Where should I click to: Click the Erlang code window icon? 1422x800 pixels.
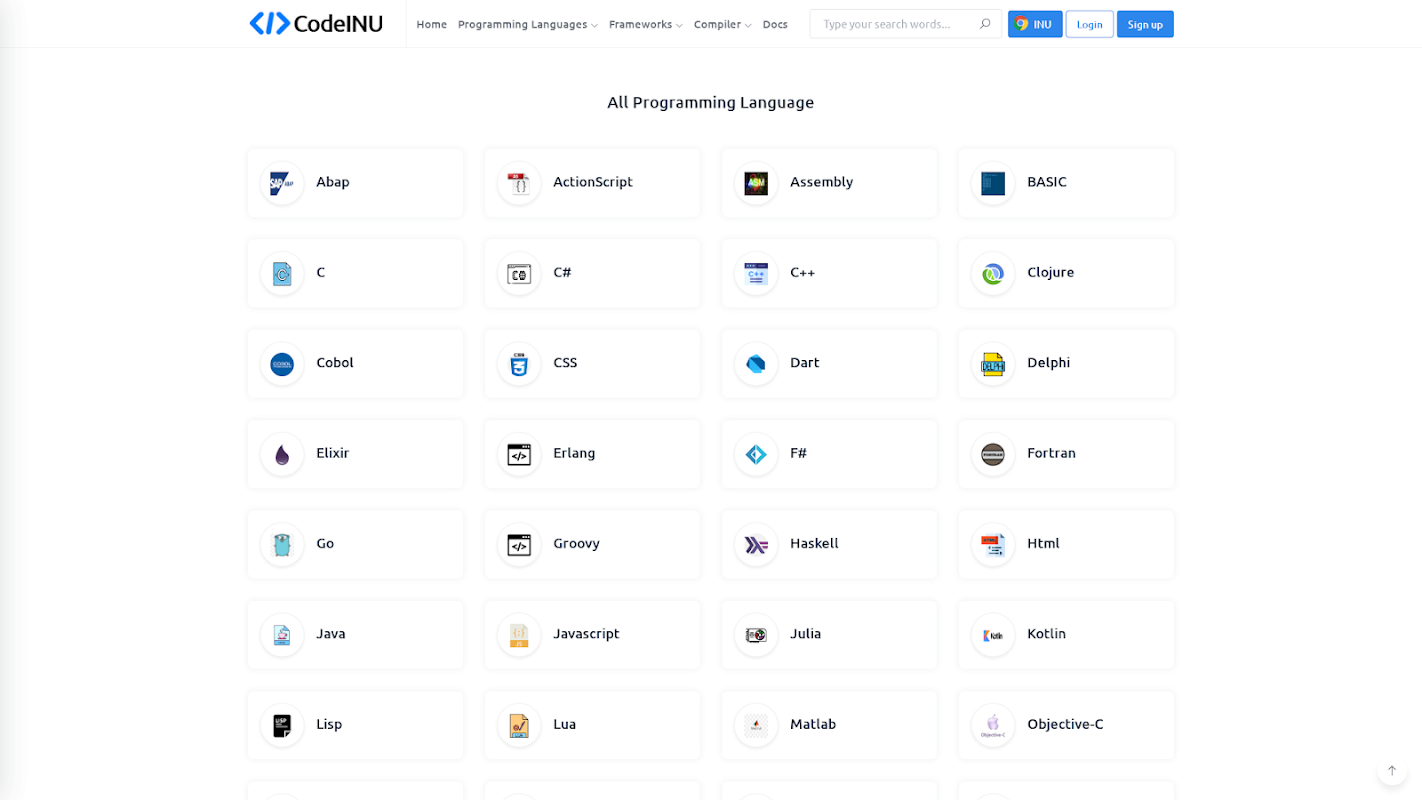tap(519, 455)
